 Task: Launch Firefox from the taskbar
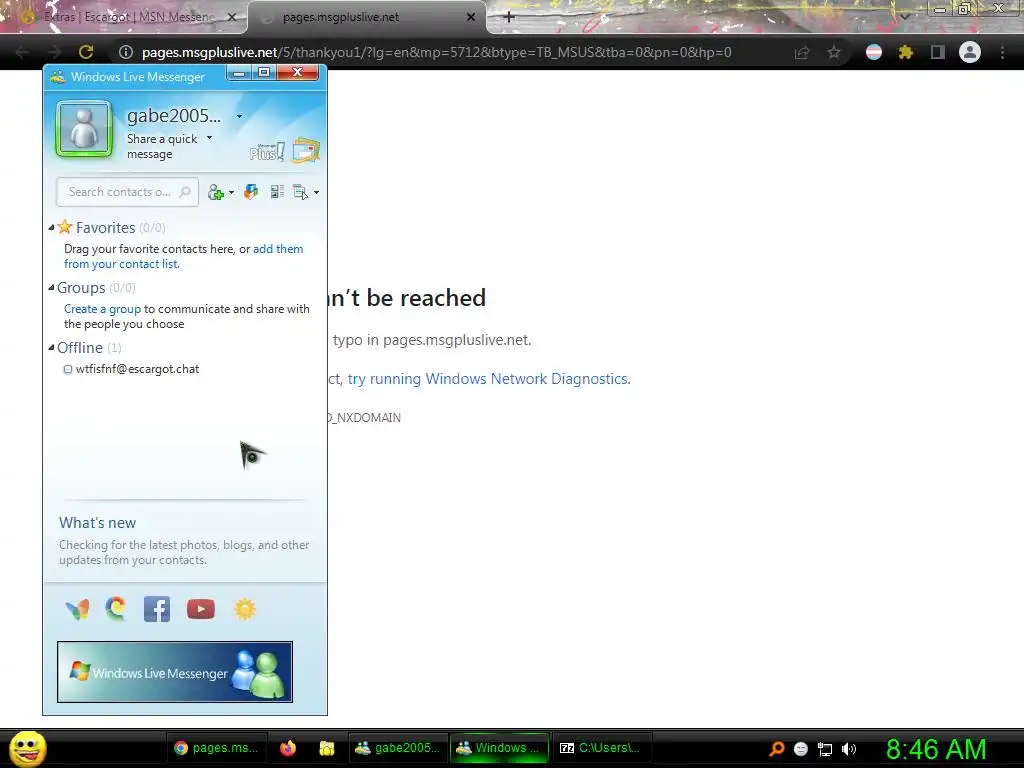pyautogui.click(x=288, y=748)
